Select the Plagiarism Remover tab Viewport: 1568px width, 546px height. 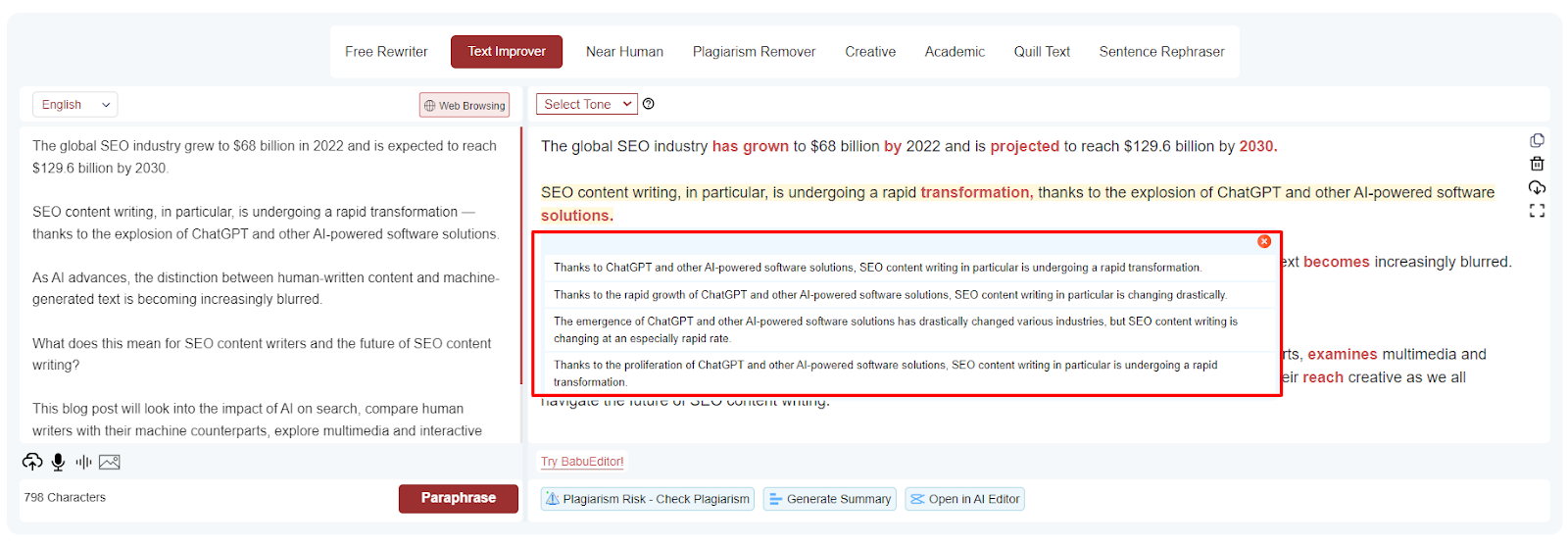(754, 52)
